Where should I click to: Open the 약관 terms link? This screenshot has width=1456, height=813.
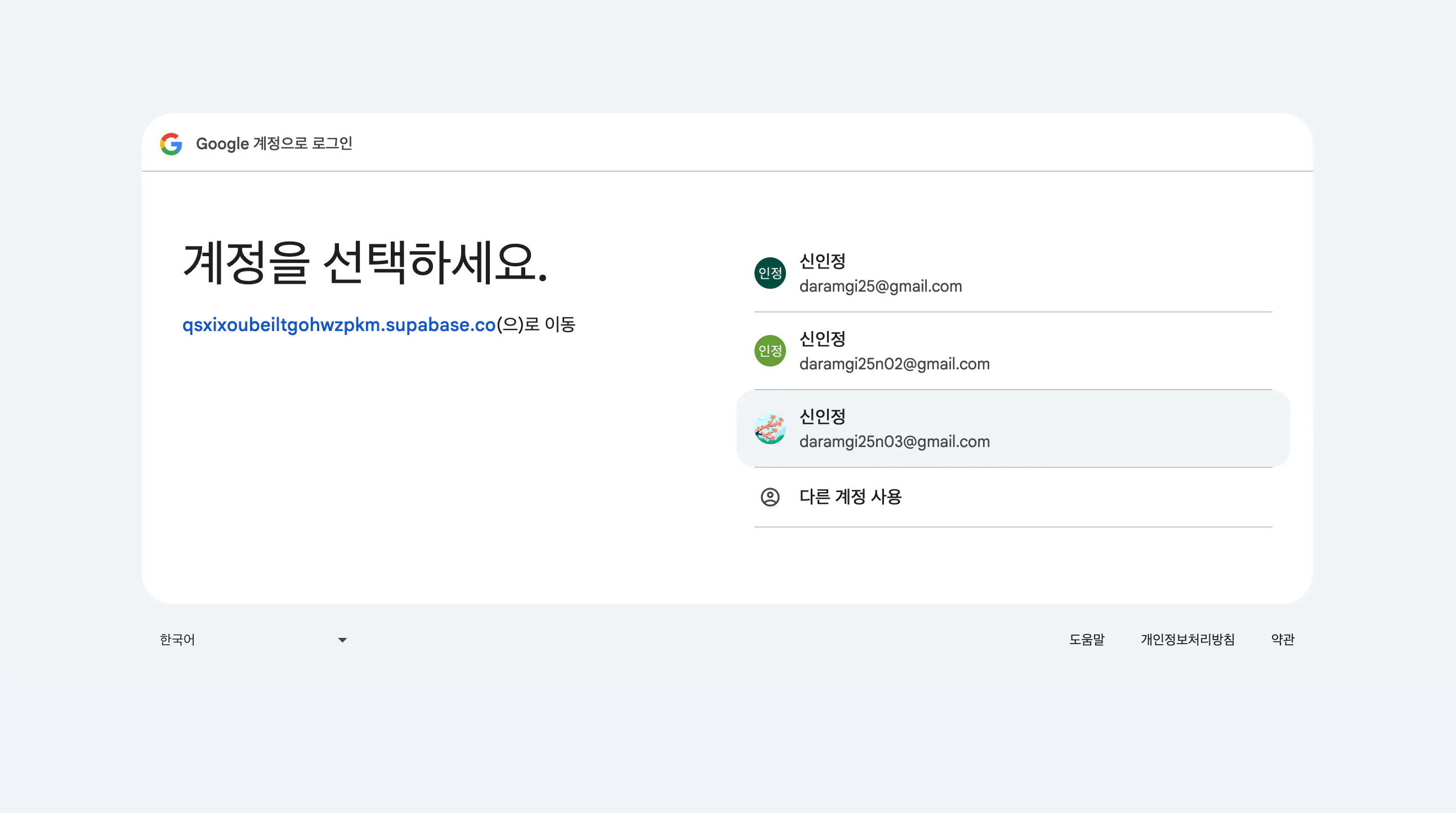coord(1283,640)
